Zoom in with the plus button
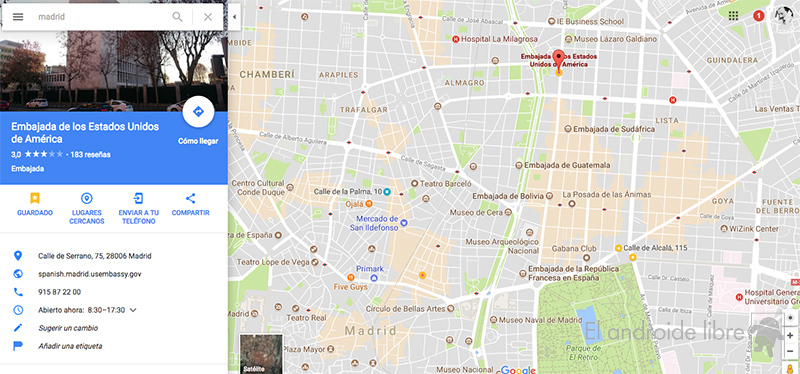The height and width of the screenshot is (374, 800). coord(790,336)
